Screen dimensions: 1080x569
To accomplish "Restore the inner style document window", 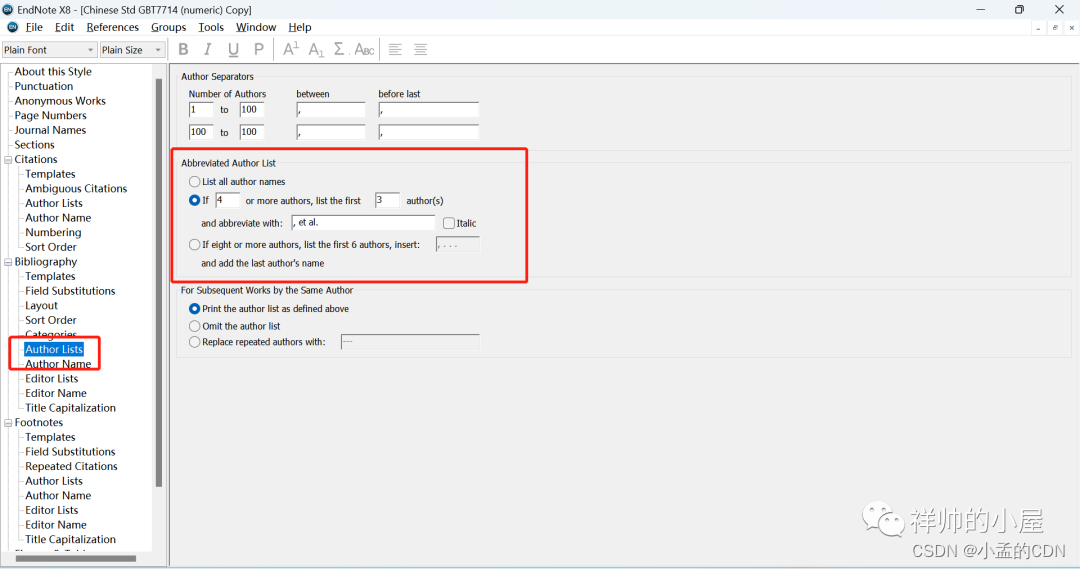I will click(1055, 28).
